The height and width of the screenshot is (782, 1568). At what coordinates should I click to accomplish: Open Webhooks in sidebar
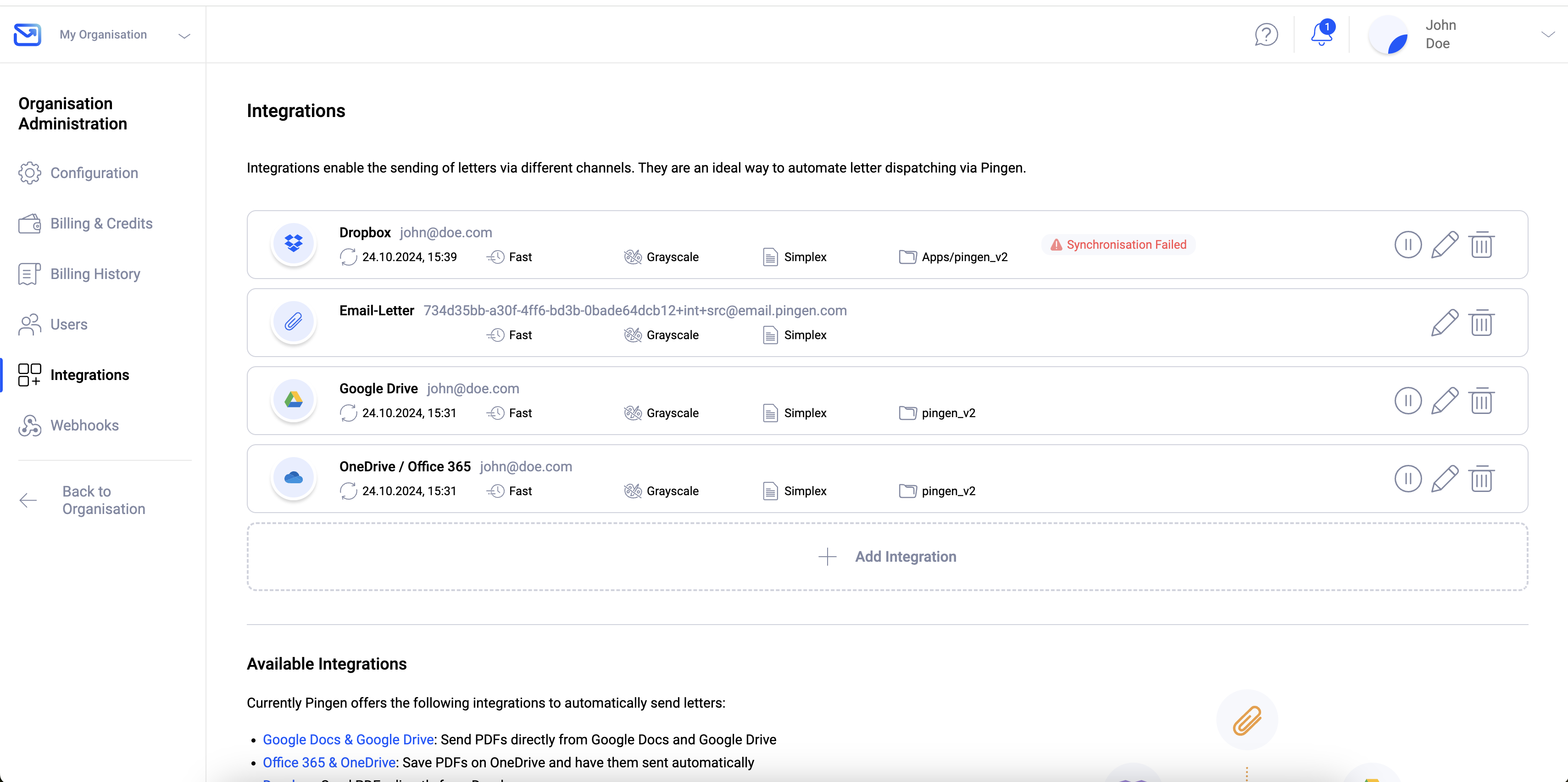[84, 426]
